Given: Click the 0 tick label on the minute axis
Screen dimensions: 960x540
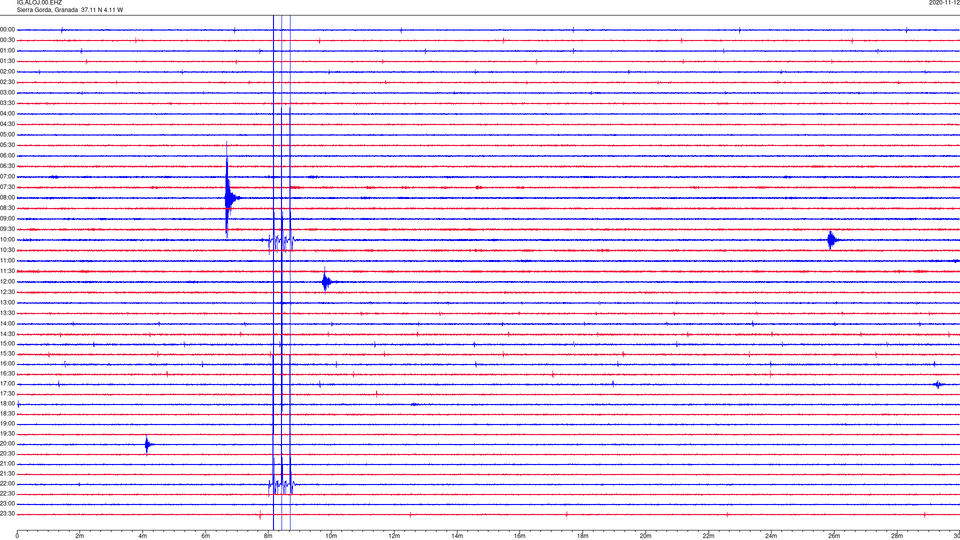Looking at the screenshot, I should [x=17, y=536].
